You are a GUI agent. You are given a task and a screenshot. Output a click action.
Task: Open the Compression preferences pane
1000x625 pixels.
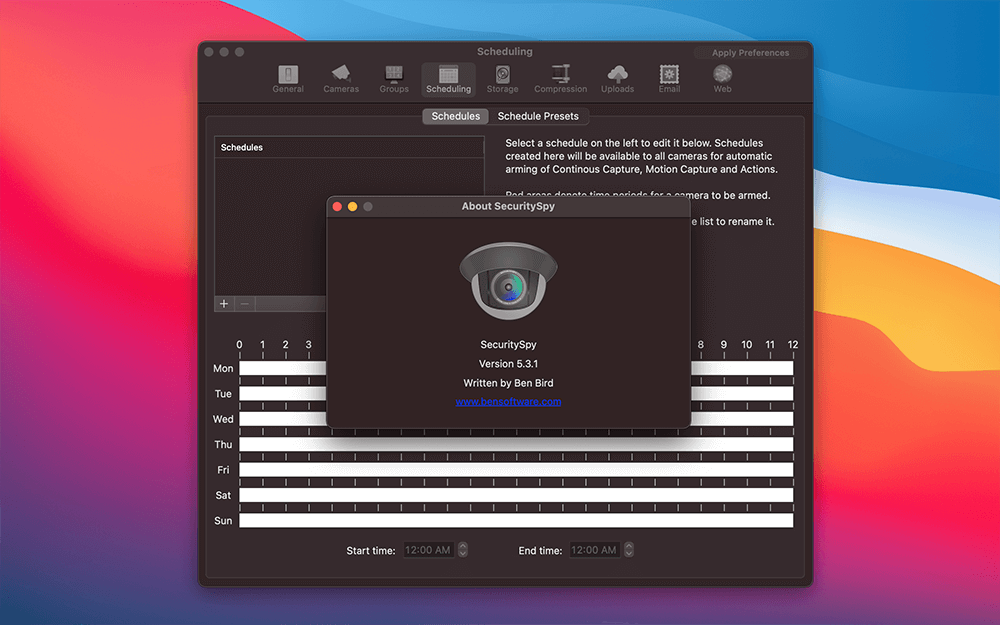[x=561, y=80]
